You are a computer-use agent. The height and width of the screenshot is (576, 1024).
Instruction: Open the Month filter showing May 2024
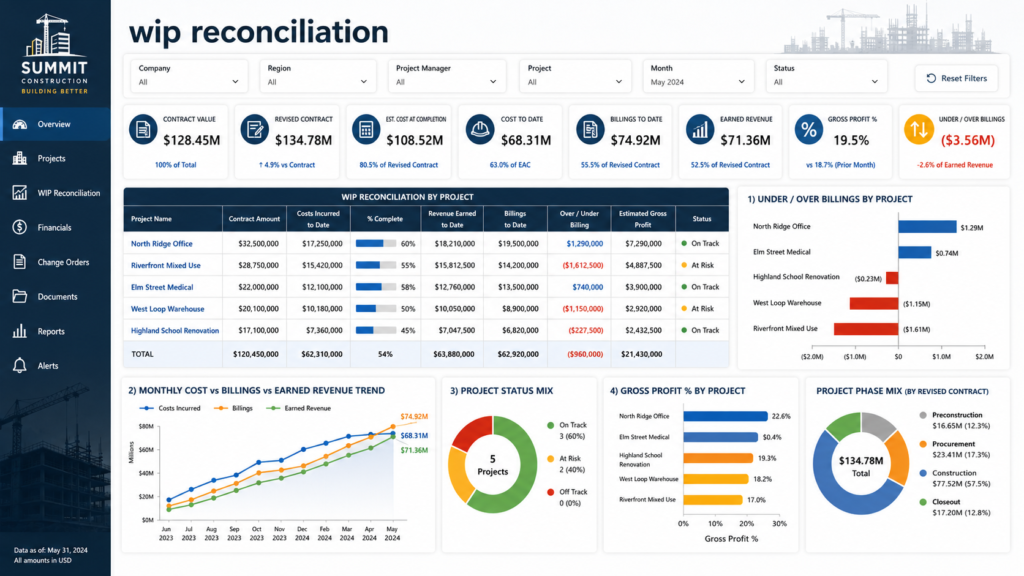[697, 76]
